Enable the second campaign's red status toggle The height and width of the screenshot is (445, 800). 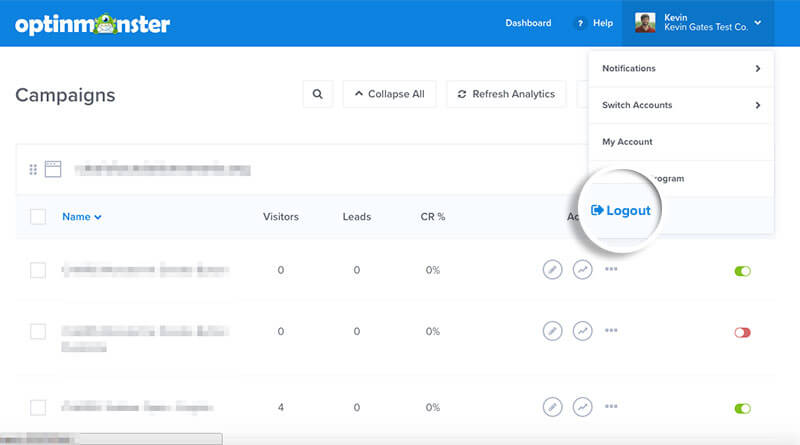[742, 333]
